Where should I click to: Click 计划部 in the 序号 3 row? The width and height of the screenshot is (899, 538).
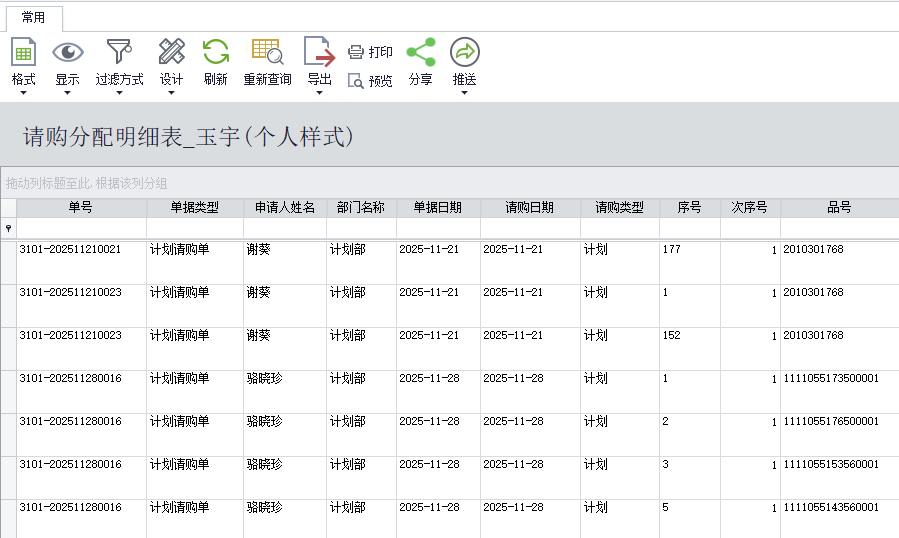347,465
